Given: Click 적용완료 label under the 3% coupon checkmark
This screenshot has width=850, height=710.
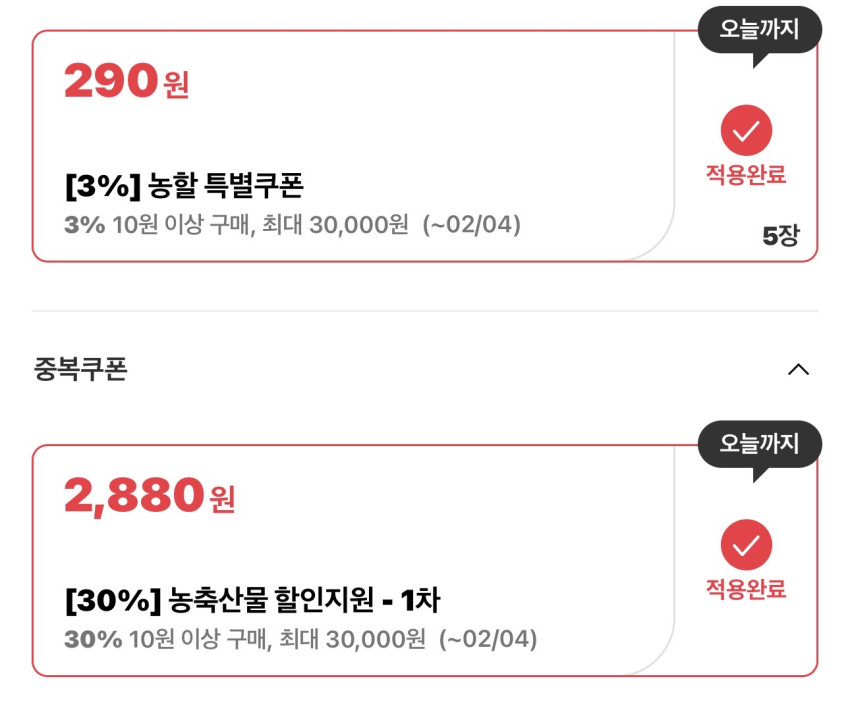Looking at the screenshot, I should (x=746, y=175).
